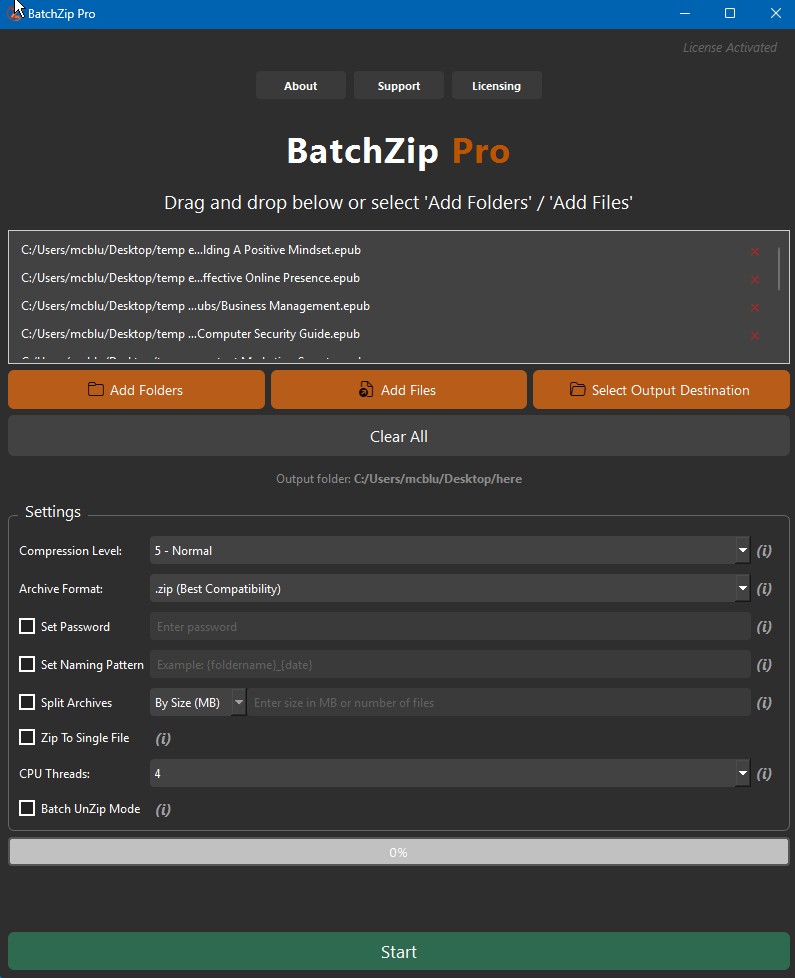Viewport: 795px width, 978px height.
Task: Open the Archive Format dropdown
Action: click(450, 589)
